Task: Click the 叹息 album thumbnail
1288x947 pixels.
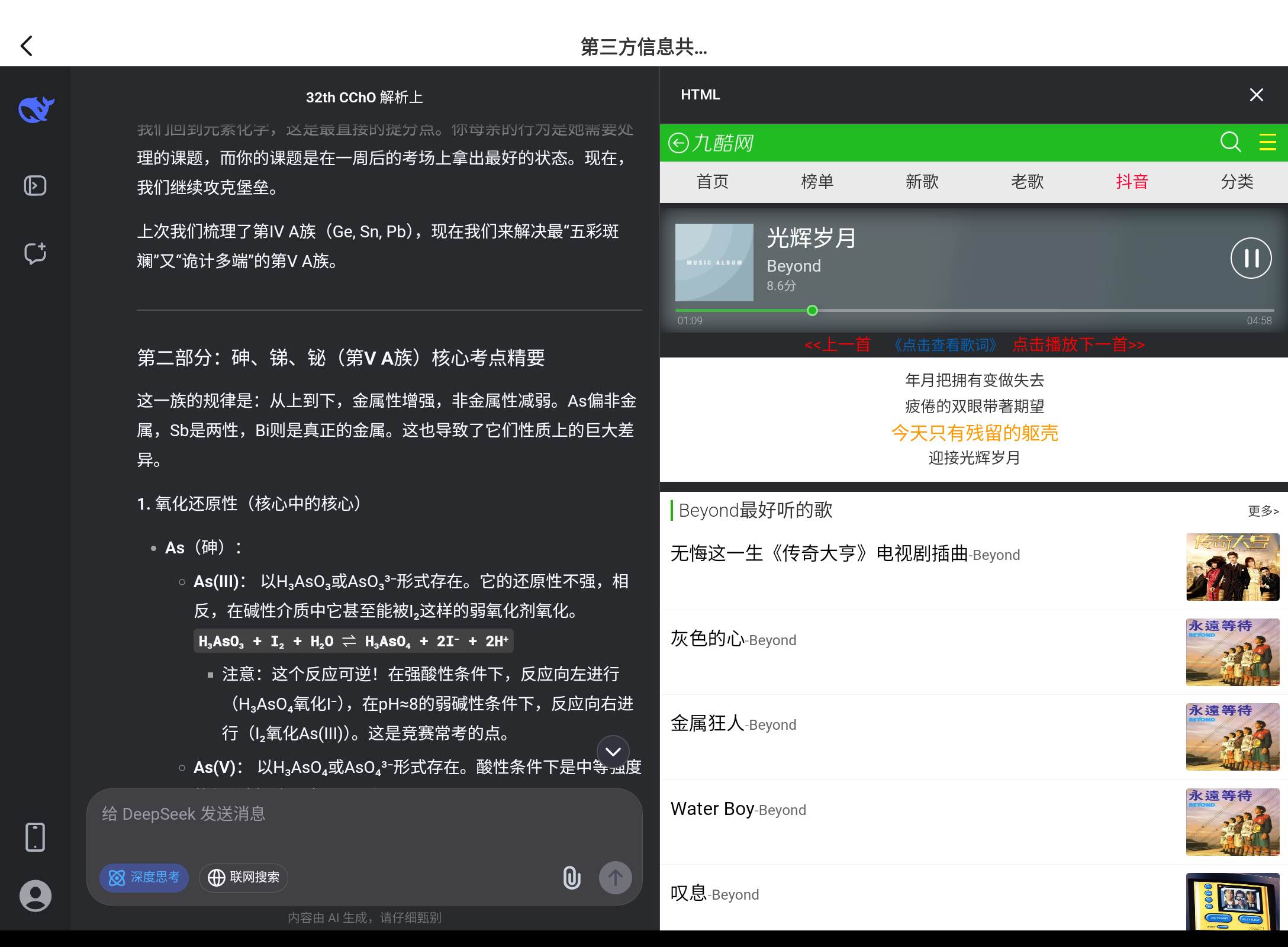Action: coord(1232,901)
